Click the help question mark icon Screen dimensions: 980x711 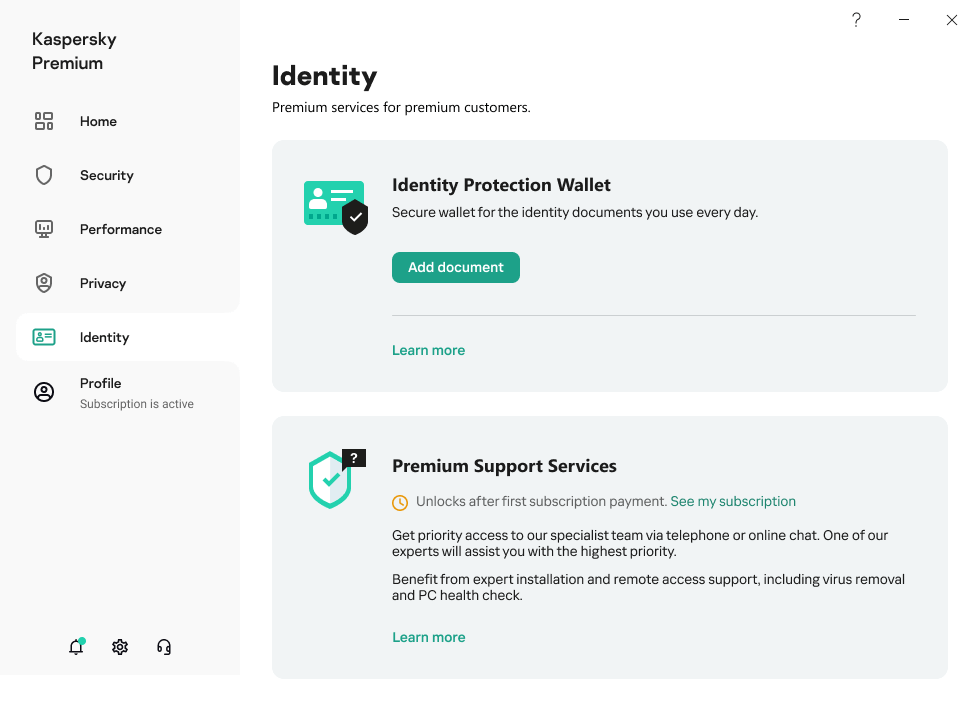[856, 20]
